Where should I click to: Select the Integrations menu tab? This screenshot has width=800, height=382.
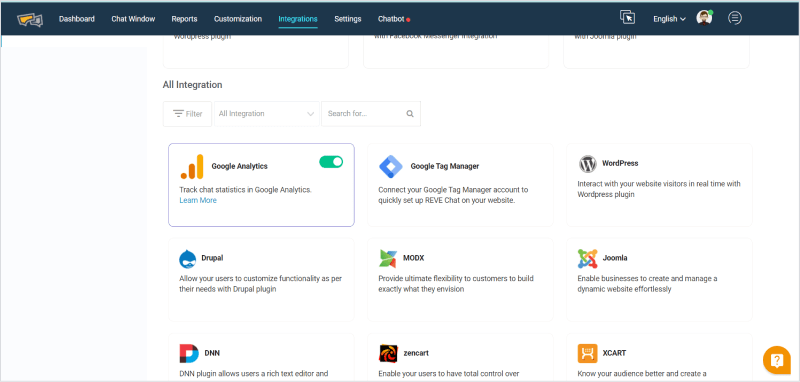[298, 19]
